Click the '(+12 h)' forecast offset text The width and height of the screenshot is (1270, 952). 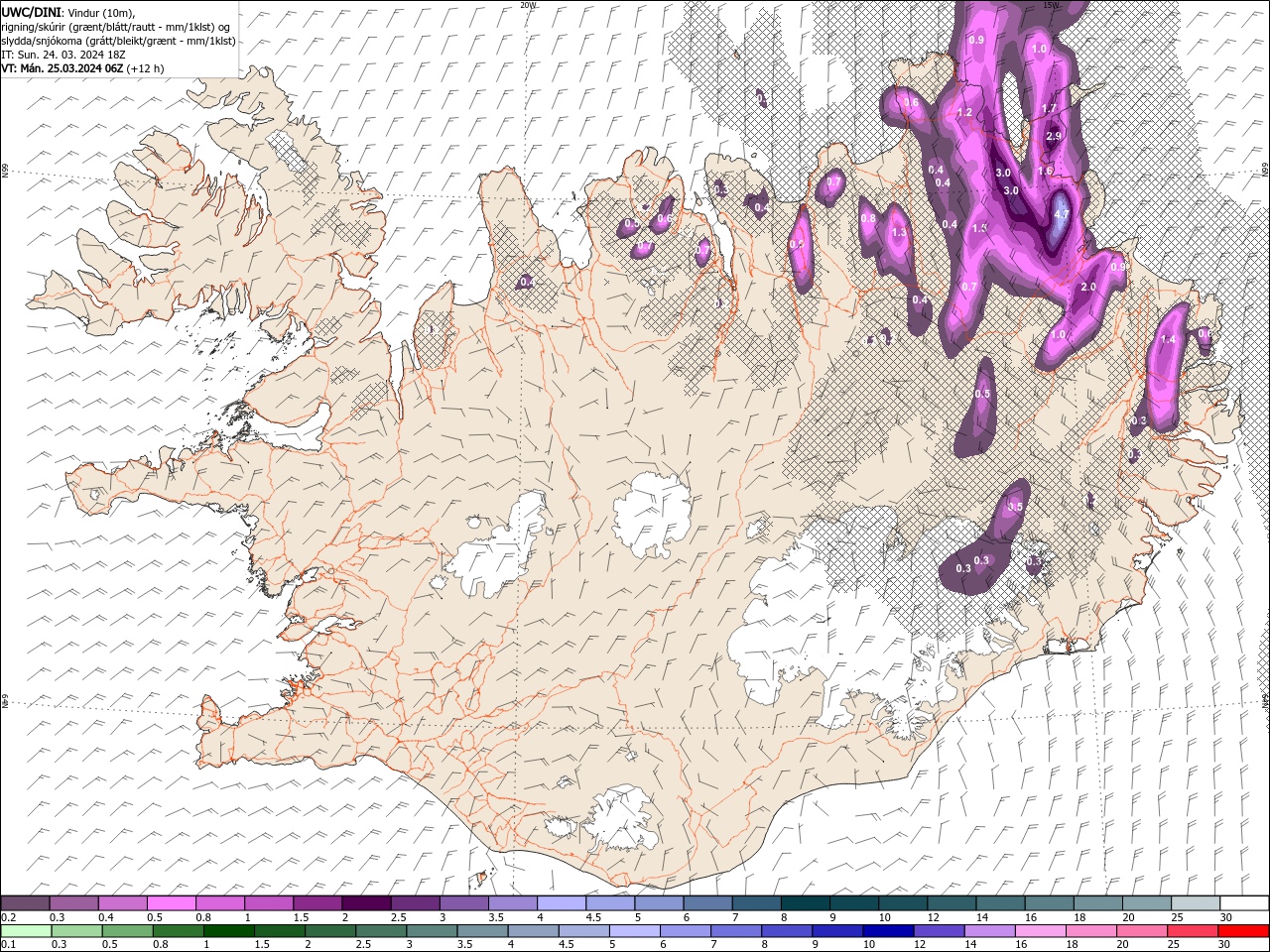coord(145,68)
